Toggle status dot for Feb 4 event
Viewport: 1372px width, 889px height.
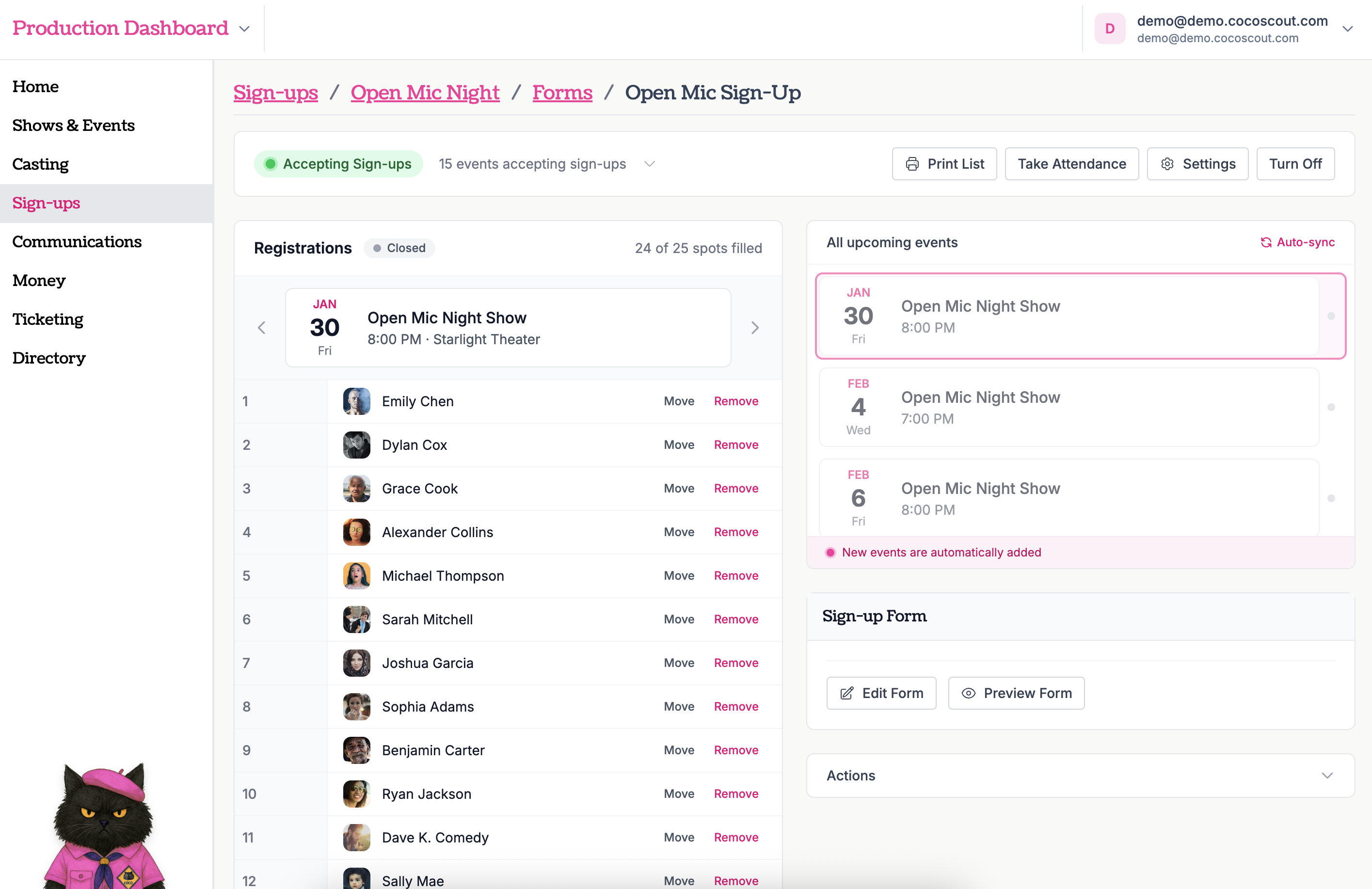tap(1331, 407)
